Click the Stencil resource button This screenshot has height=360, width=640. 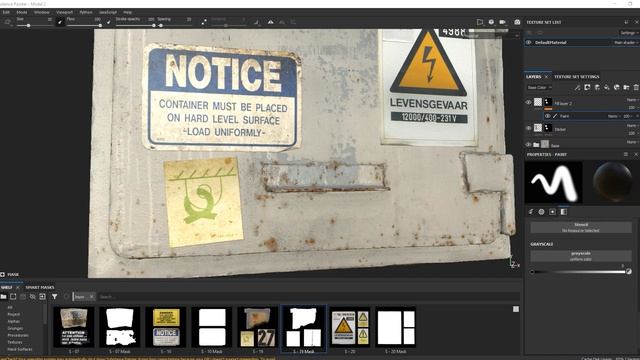point(581,227)
